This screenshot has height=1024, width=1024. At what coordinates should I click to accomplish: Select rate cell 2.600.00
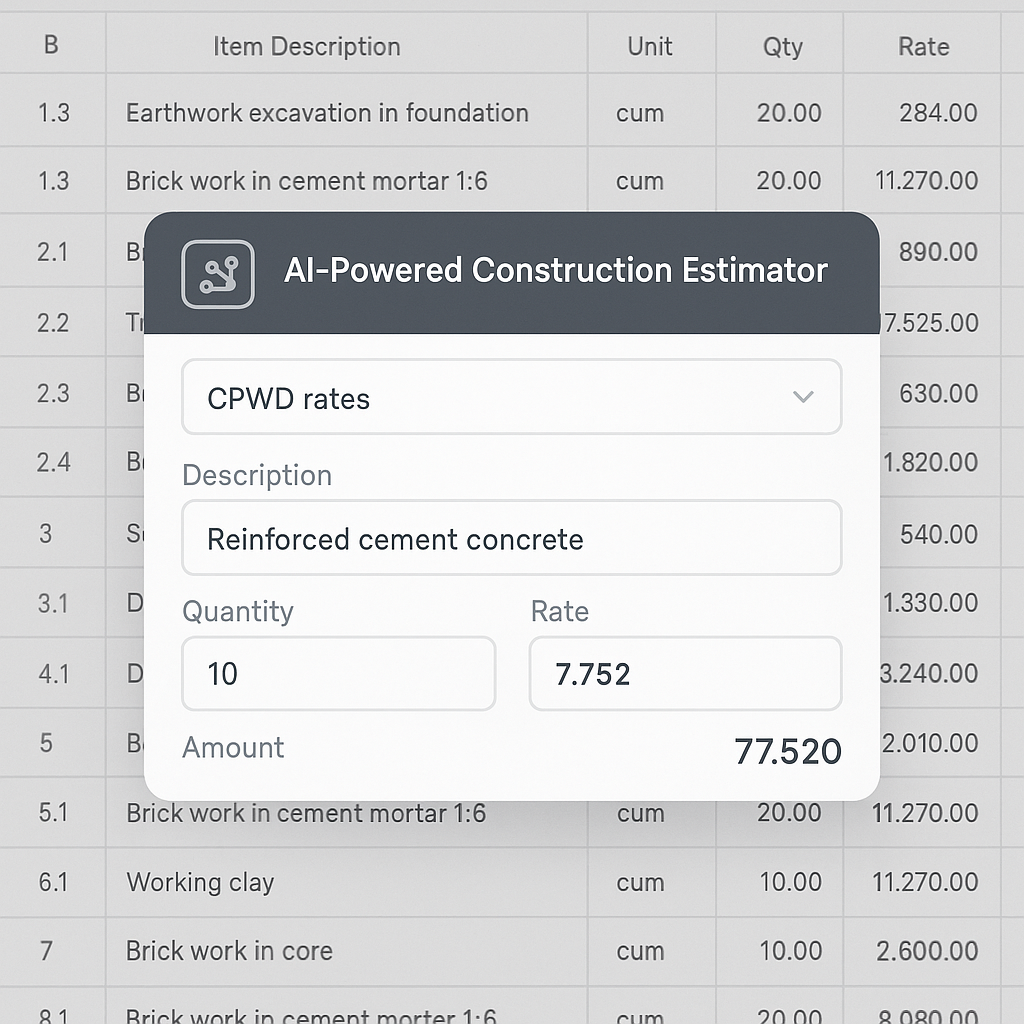point(922,951)
